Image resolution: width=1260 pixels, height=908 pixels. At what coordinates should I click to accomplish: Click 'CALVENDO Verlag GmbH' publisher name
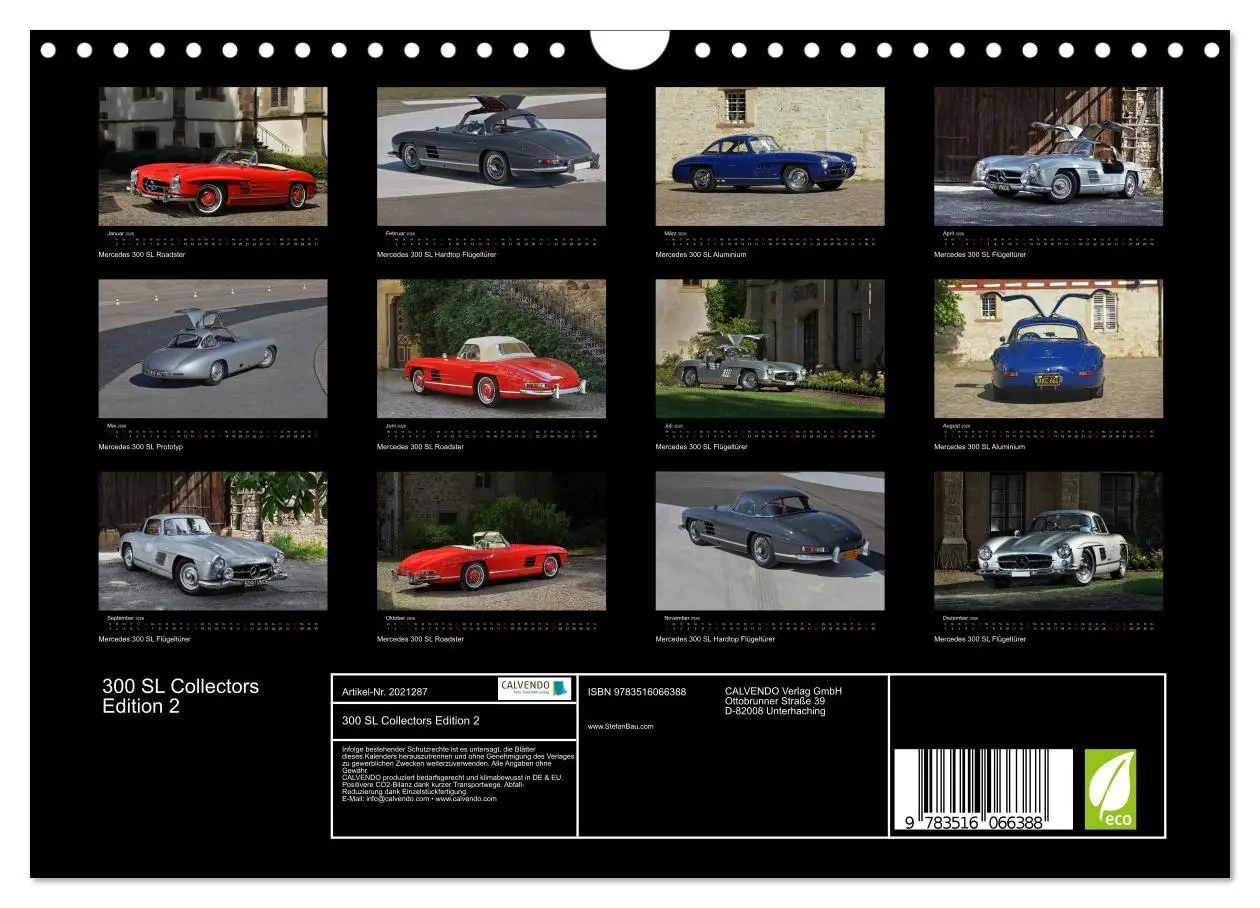(783, 691)
